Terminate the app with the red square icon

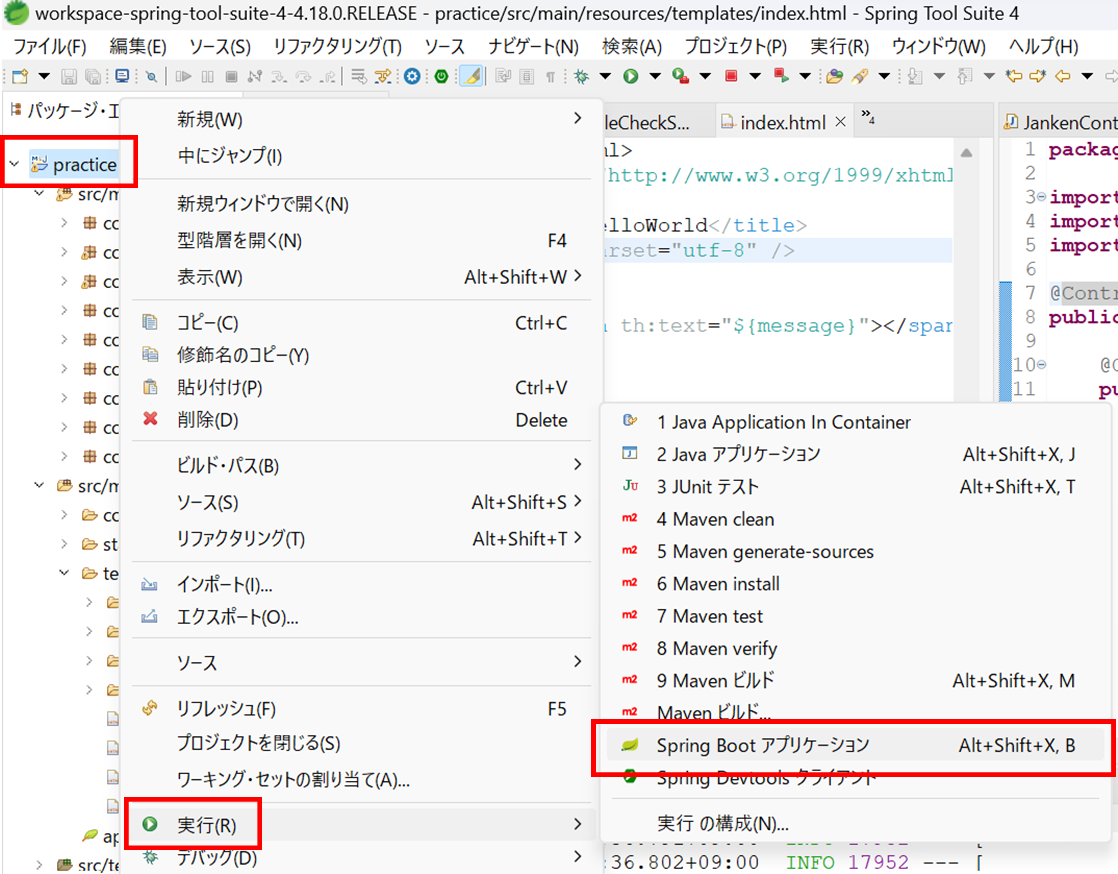pos(730,75)
